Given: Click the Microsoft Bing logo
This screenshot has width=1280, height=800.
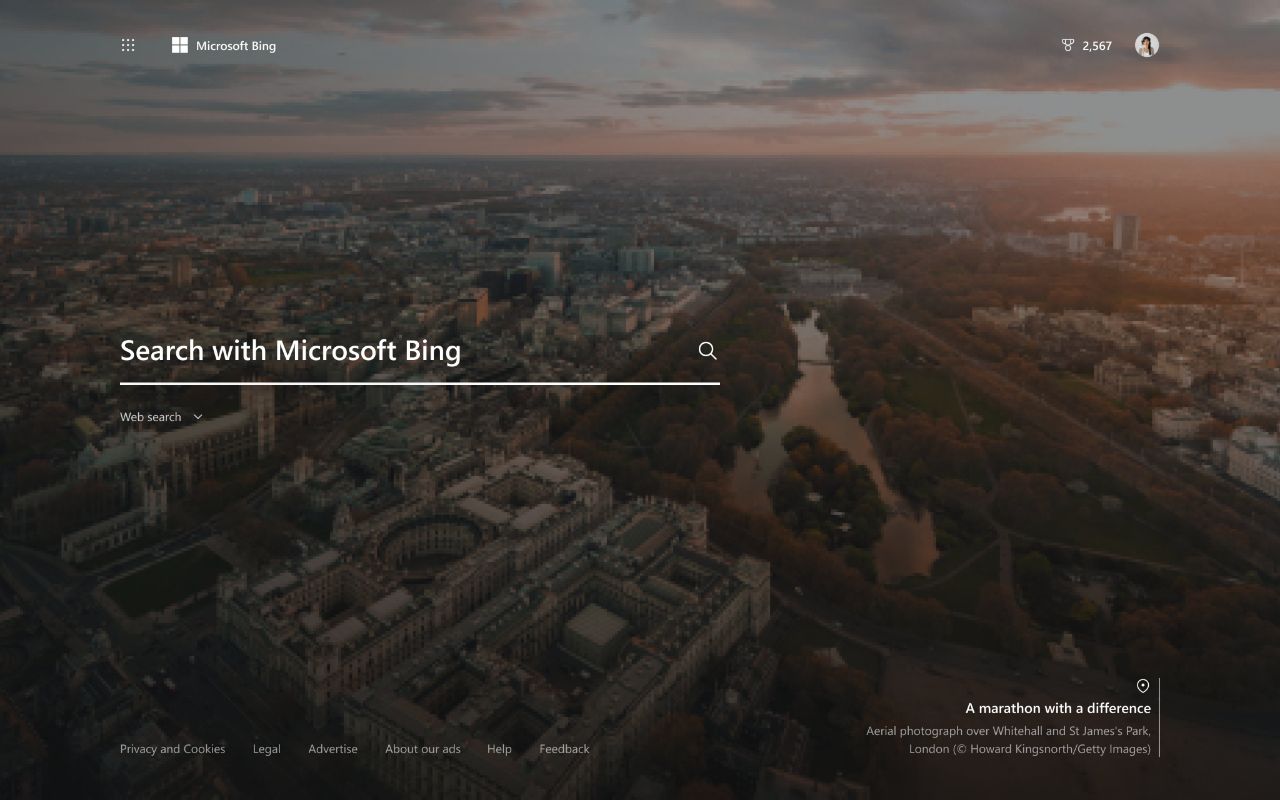Looking at the screenshot, I should click(224, 45).
